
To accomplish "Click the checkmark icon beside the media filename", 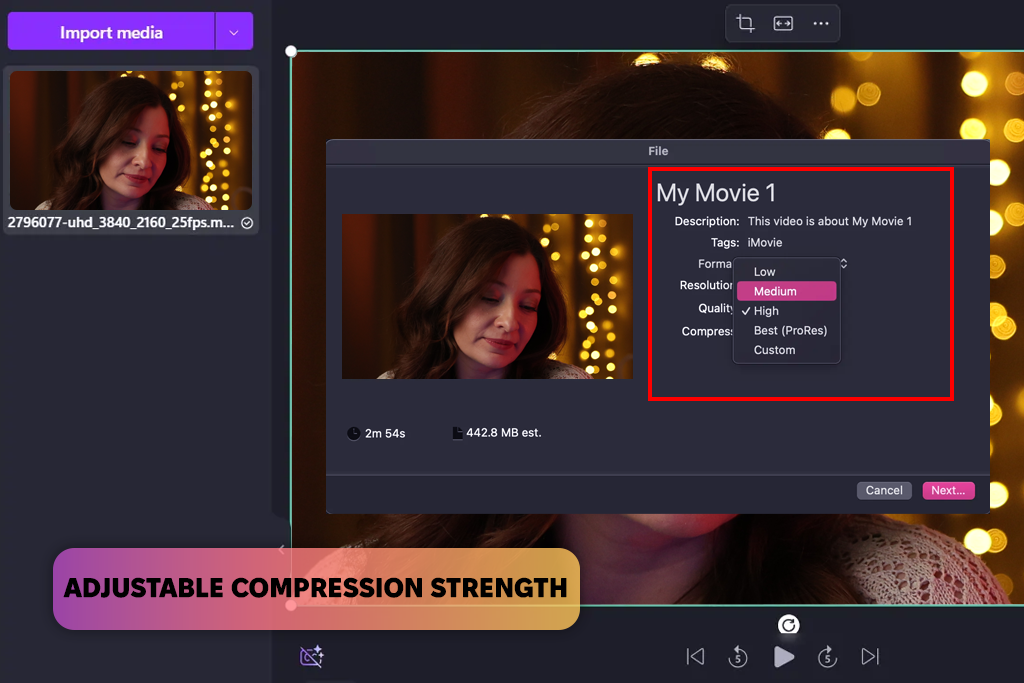I will [x=247, y=223].
